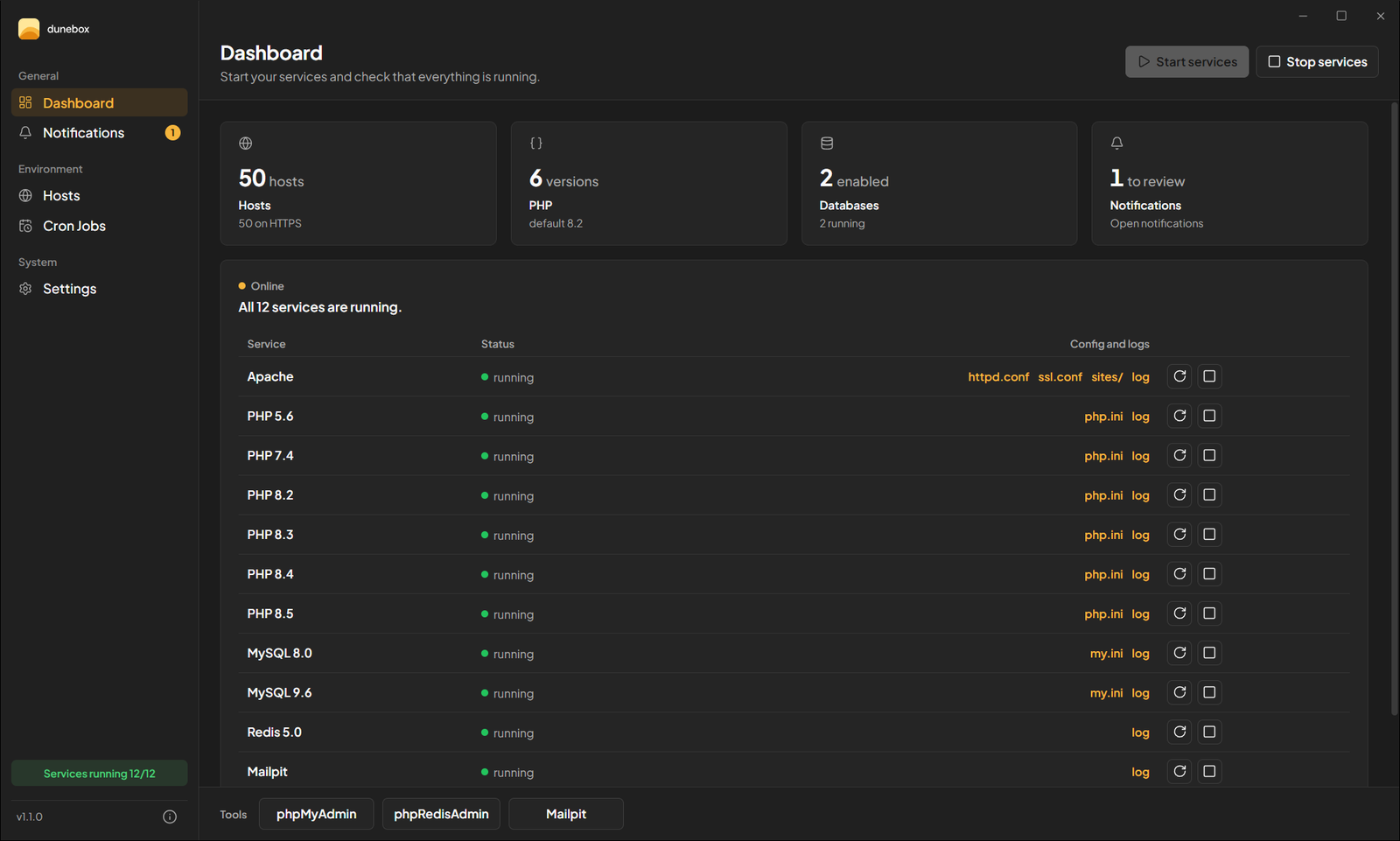The height and width of the screenshot is (841, 1400).
Task: Open php.ini for PHP 5.6
Action: (x=1103, y=417)
